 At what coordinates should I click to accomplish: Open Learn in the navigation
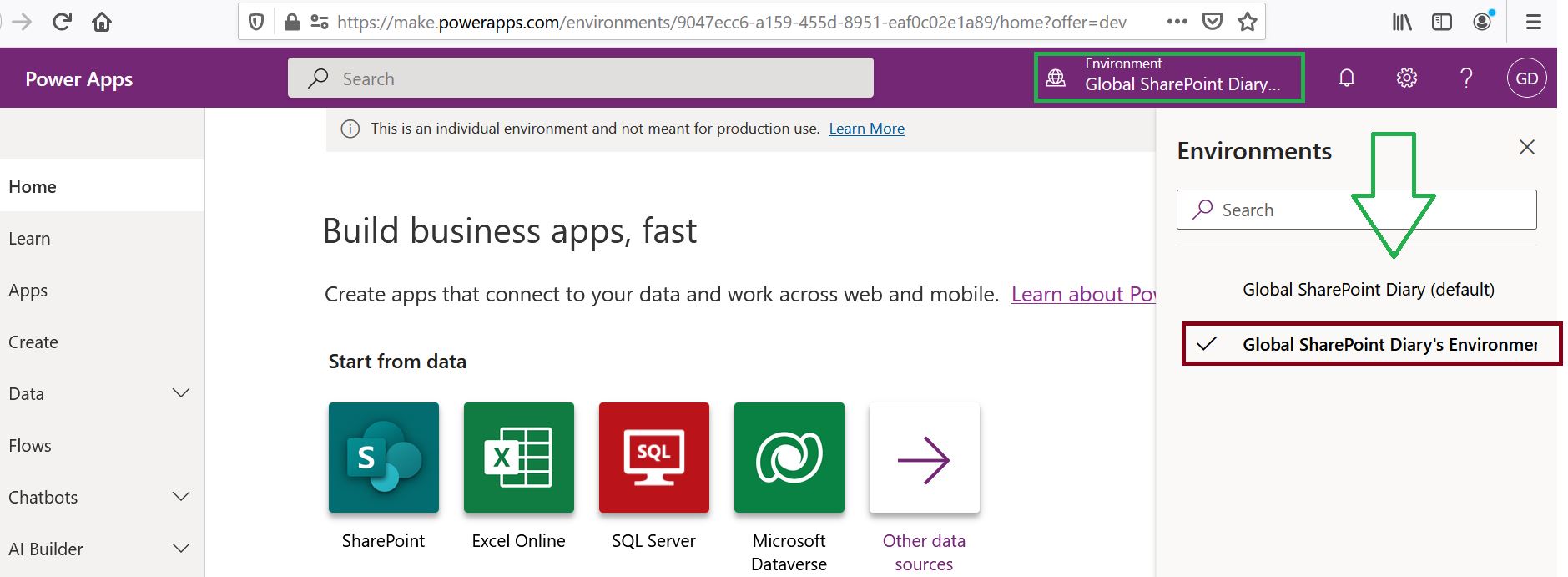click(x=102, y=238)
